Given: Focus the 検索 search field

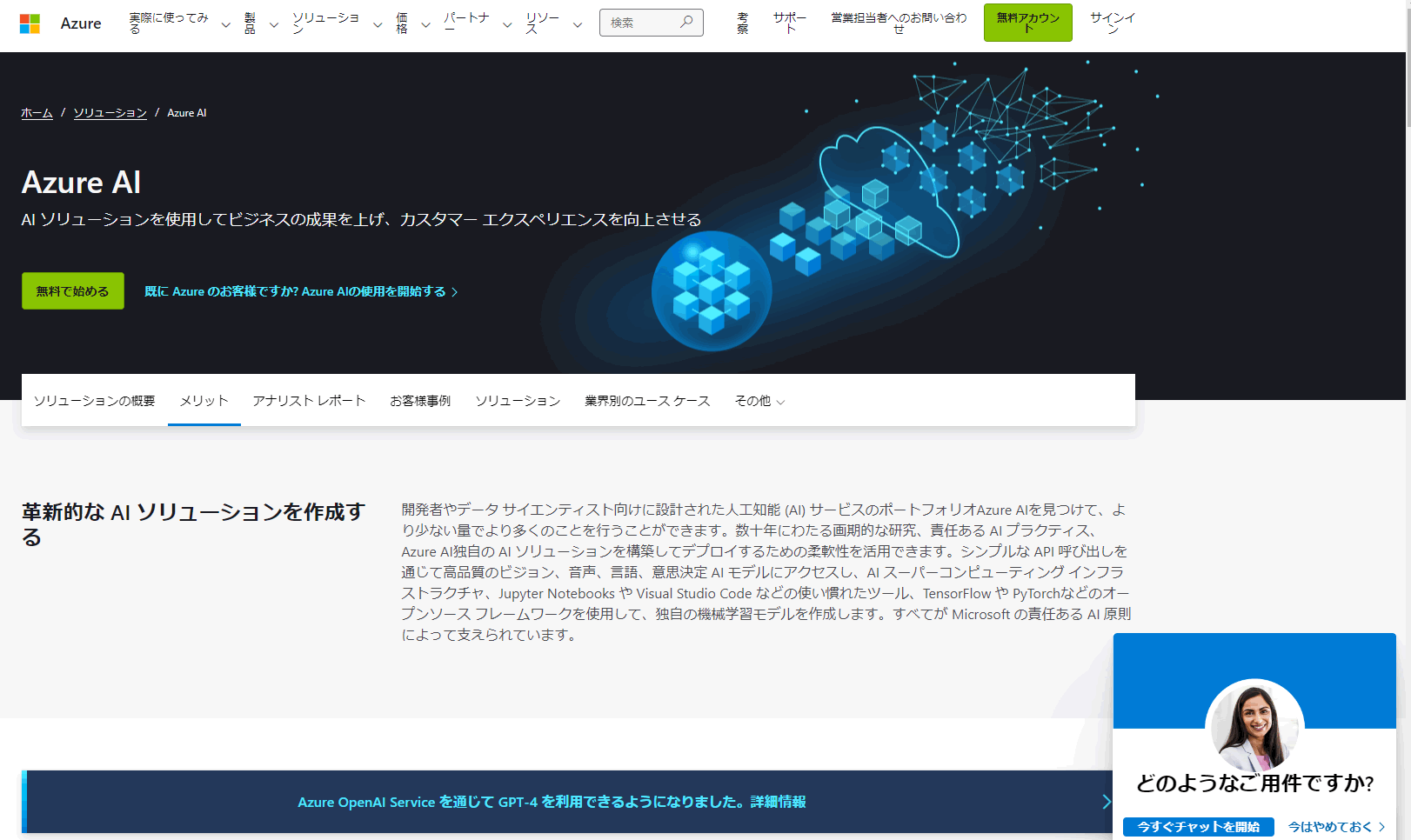Looking at the screenshot, I should click(651, 23).
